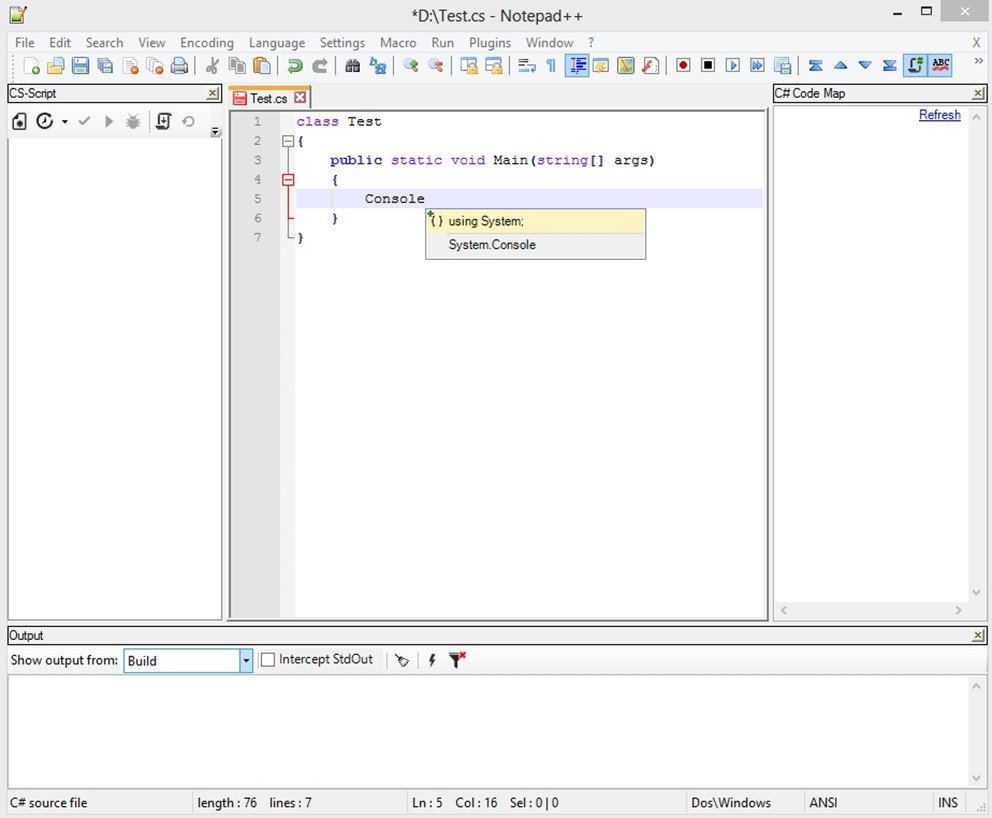Switch to the Test.cs tab

pos(268,98)
